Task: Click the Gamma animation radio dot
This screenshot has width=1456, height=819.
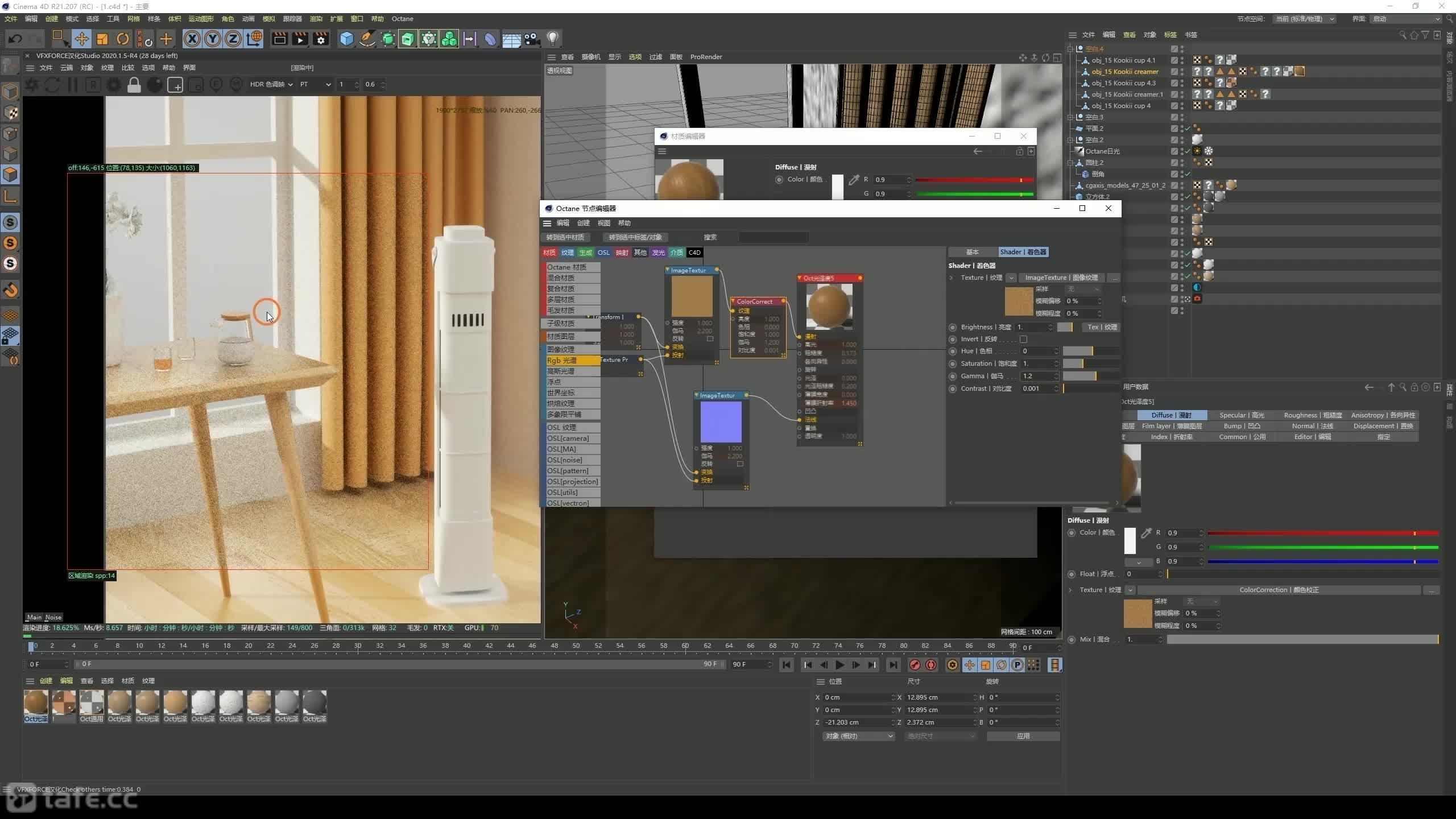Action: click(953, 376)
